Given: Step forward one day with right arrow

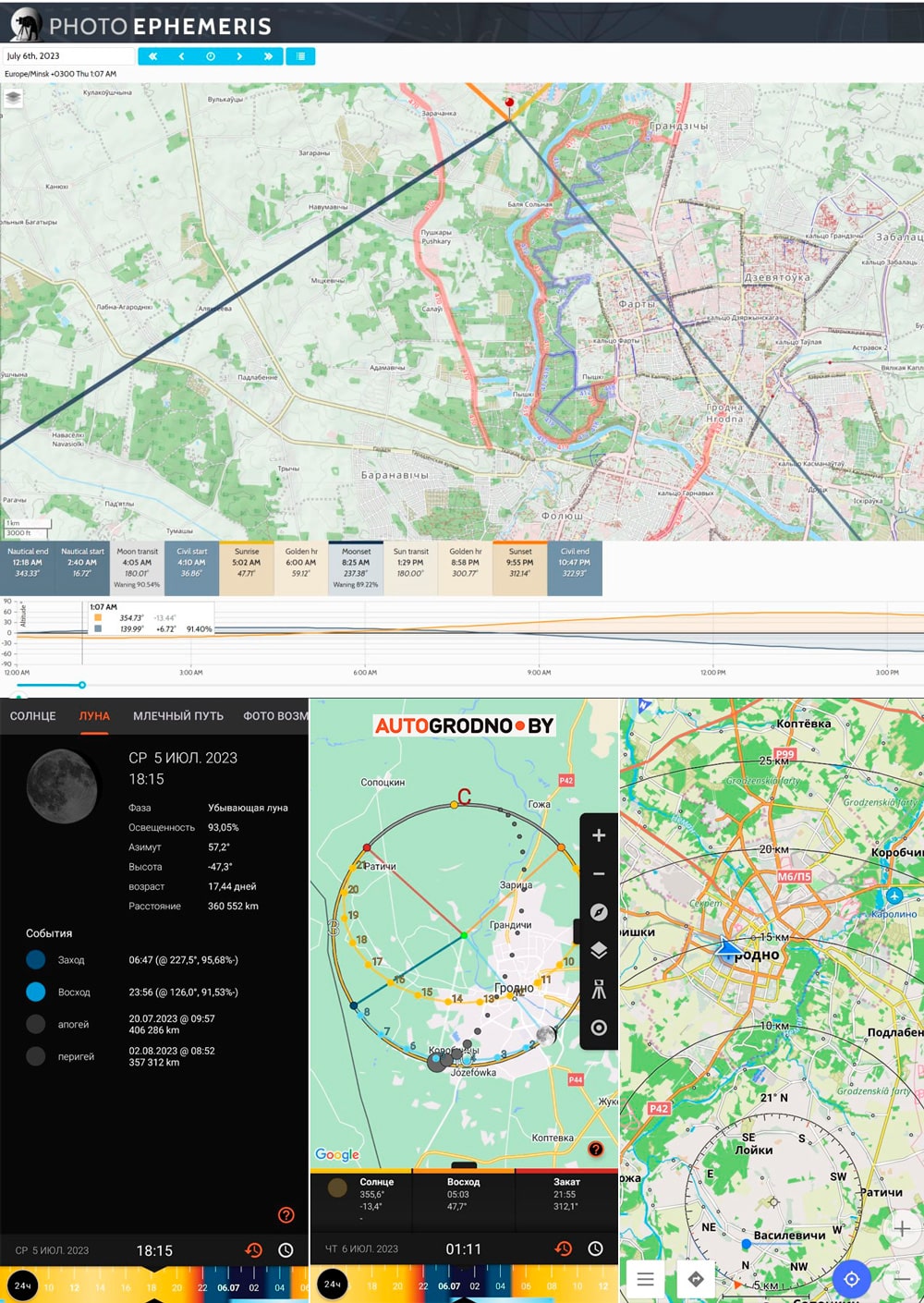Looking at the screenshot, I should (x=239, y=56).
